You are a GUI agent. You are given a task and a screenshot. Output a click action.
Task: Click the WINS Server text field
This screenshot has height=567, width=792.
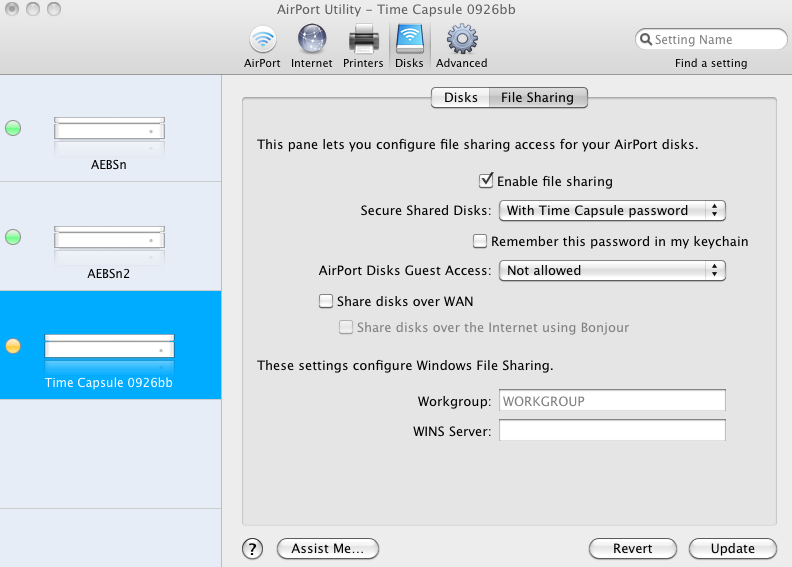(612, 431)
